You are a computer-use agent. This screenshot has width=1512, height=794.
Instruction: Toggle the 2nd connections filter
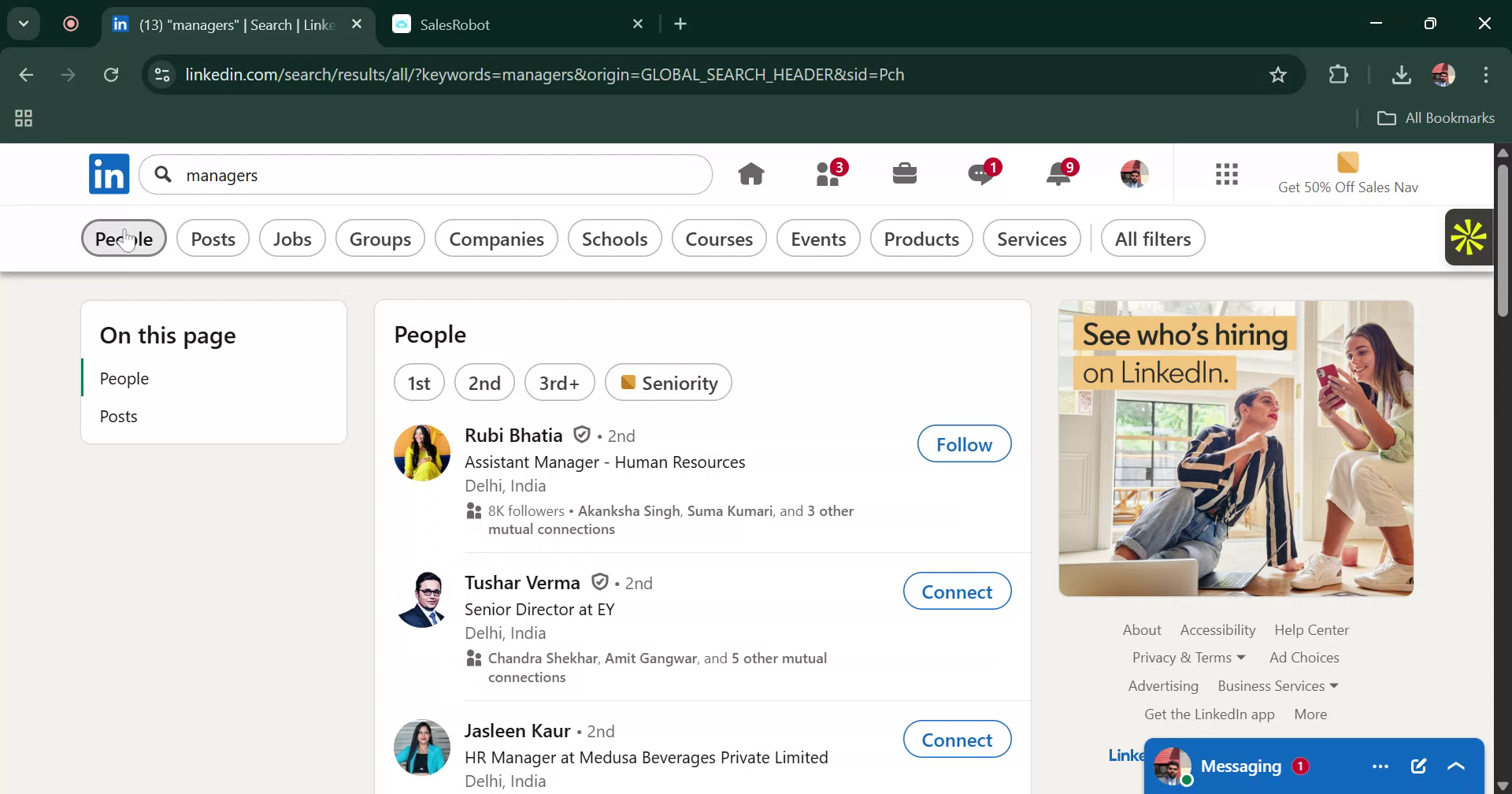(484, 382)
